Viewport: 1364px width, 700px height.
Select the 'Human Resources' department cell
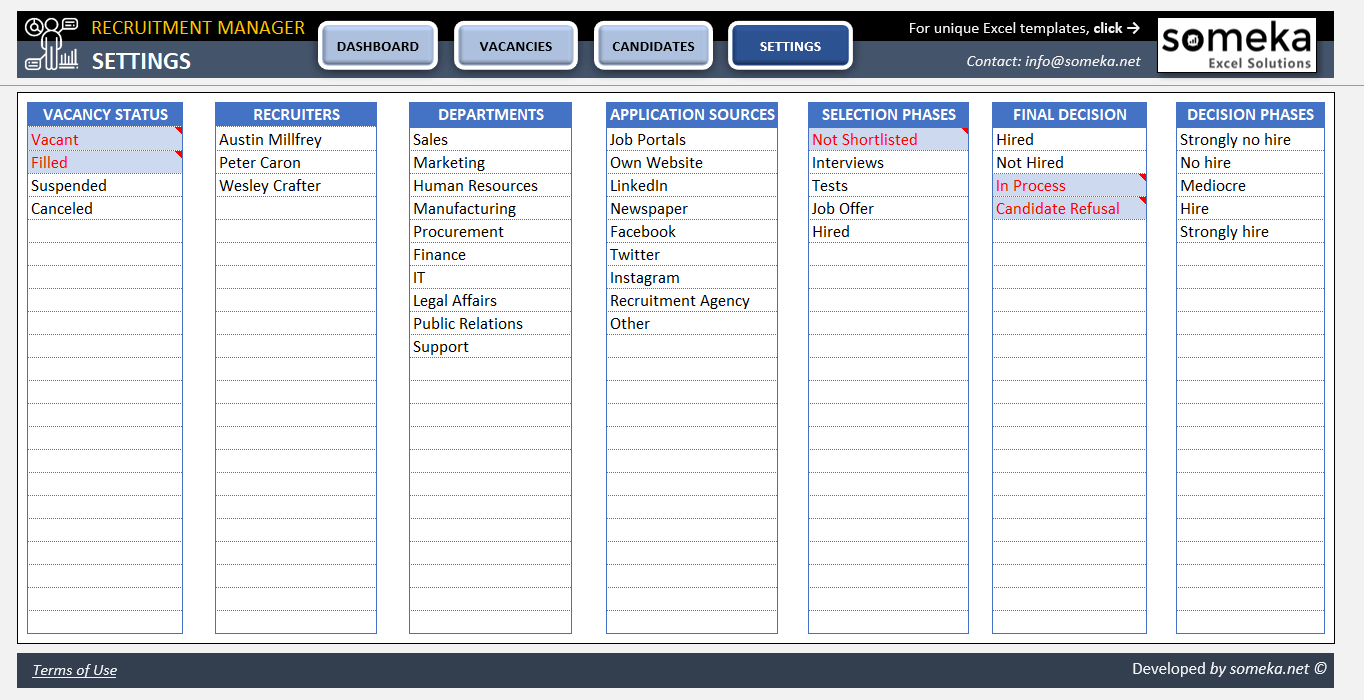(490, 186)
